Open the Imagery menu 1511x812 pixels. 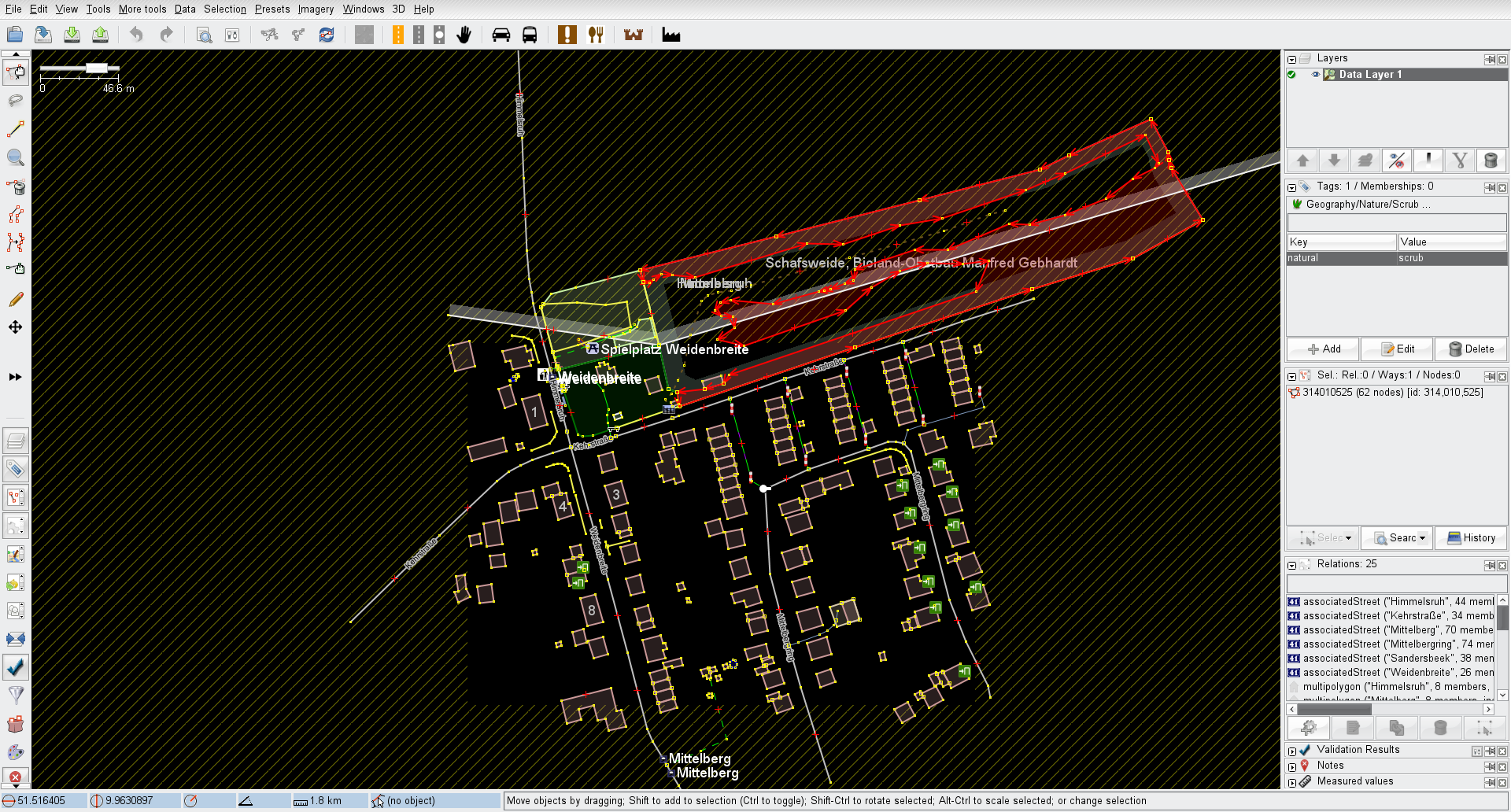point(315,9)
